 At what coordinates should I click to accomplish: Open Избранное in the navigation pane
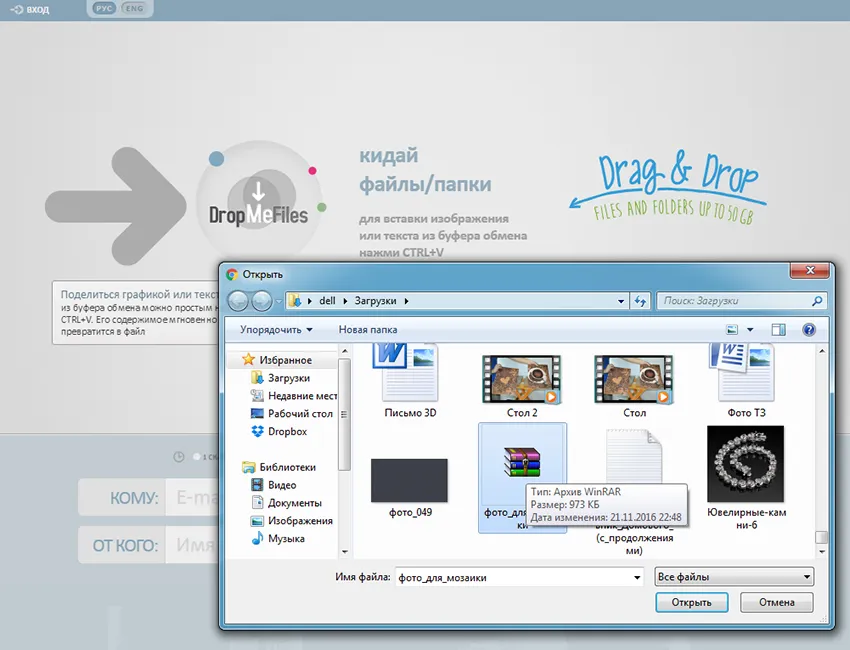[x=285, y=360]
